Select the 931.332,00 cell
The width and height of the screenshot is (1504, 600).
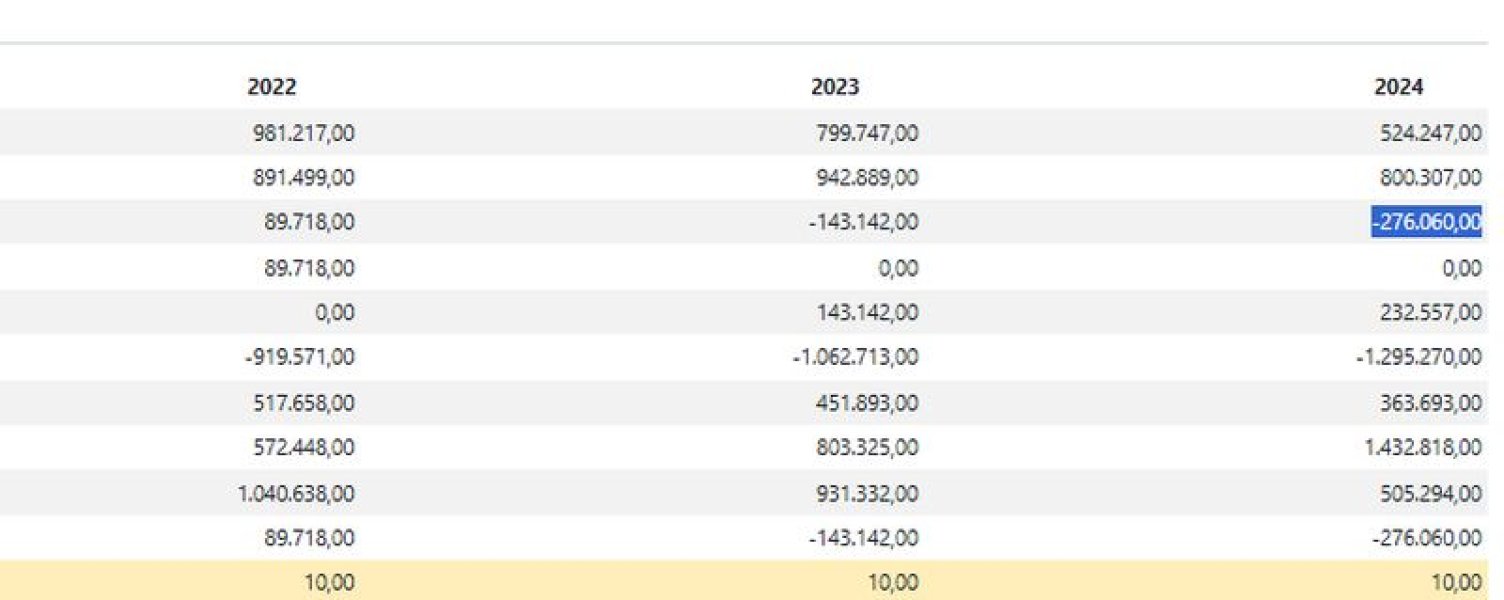tap(867, 493)
